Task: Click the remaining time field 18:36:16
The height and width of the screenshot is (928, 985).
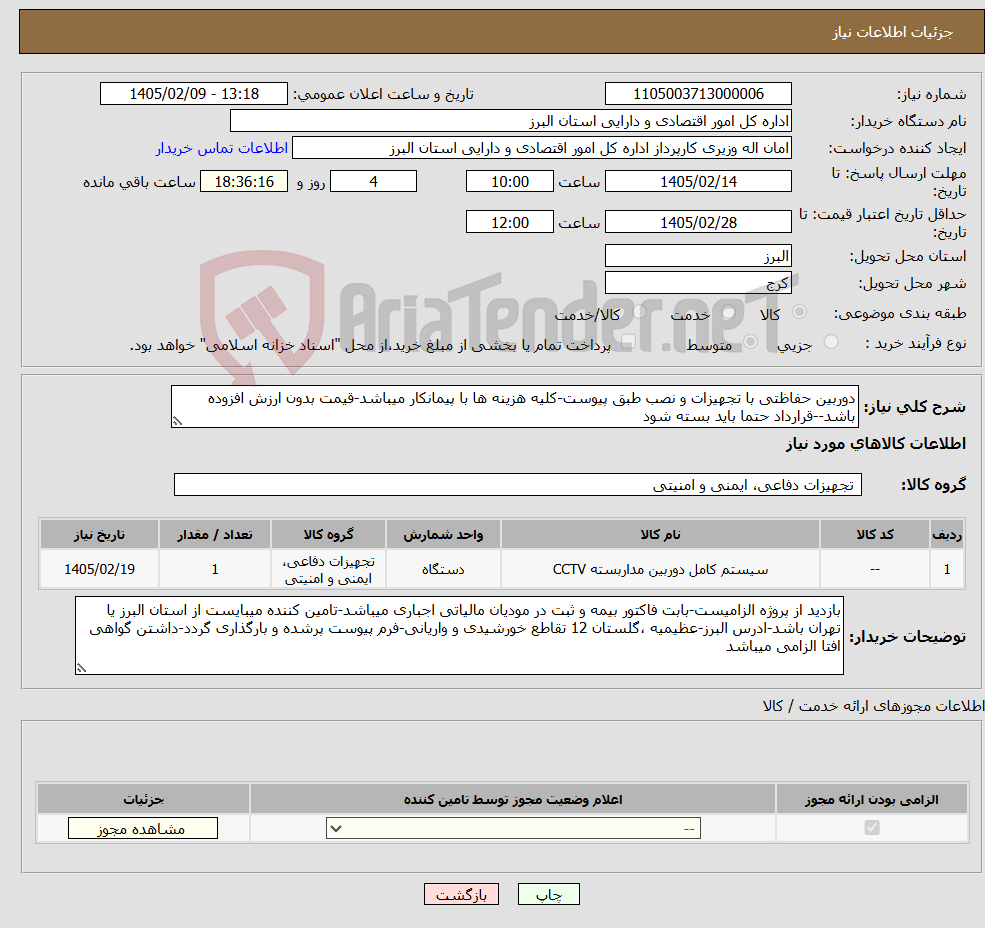Action: click(244, 182)
